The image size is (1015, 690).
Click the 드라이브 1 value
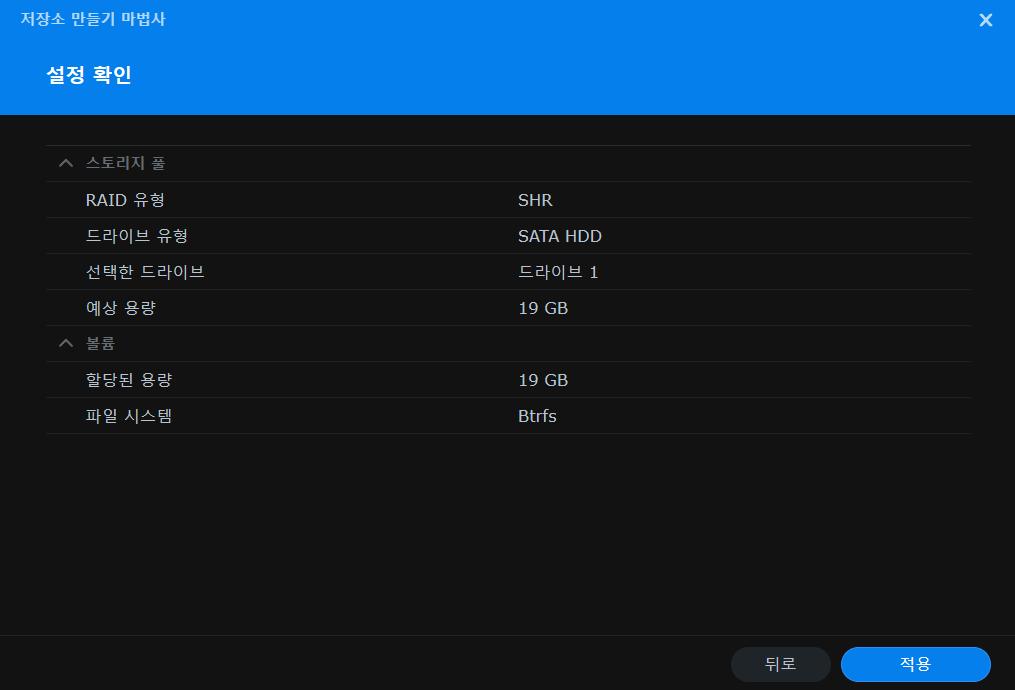coord(558,272)
